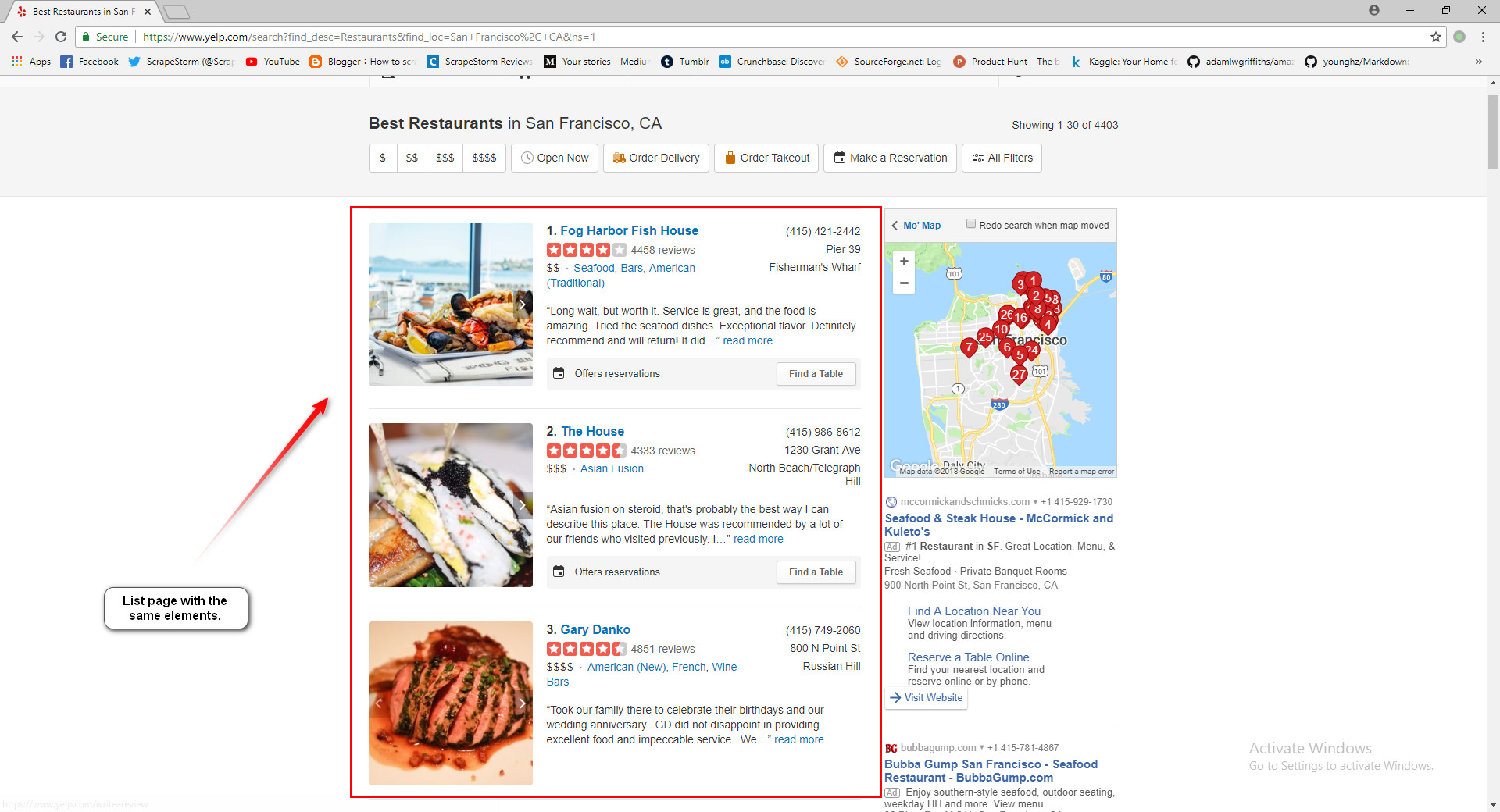
Task: Open the YouTube bookmark
Action: (273, 62)
